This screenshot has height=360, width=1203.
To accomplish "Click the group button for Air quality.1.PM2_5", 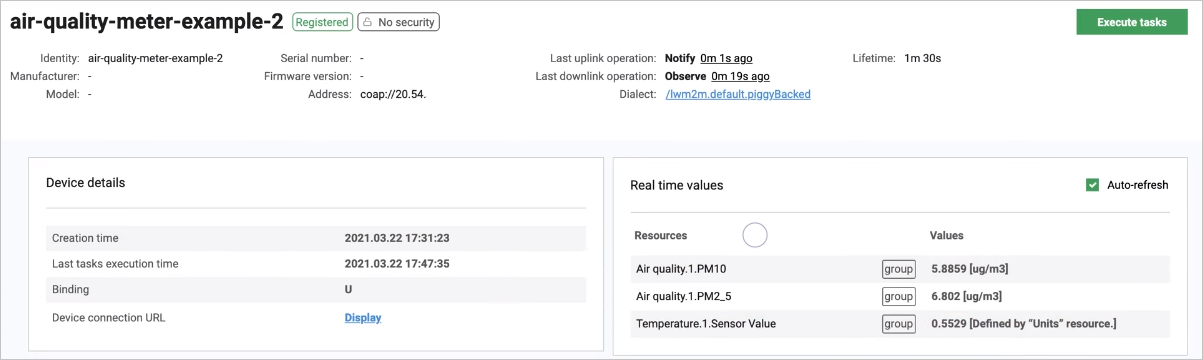I will tap(898, 296).
